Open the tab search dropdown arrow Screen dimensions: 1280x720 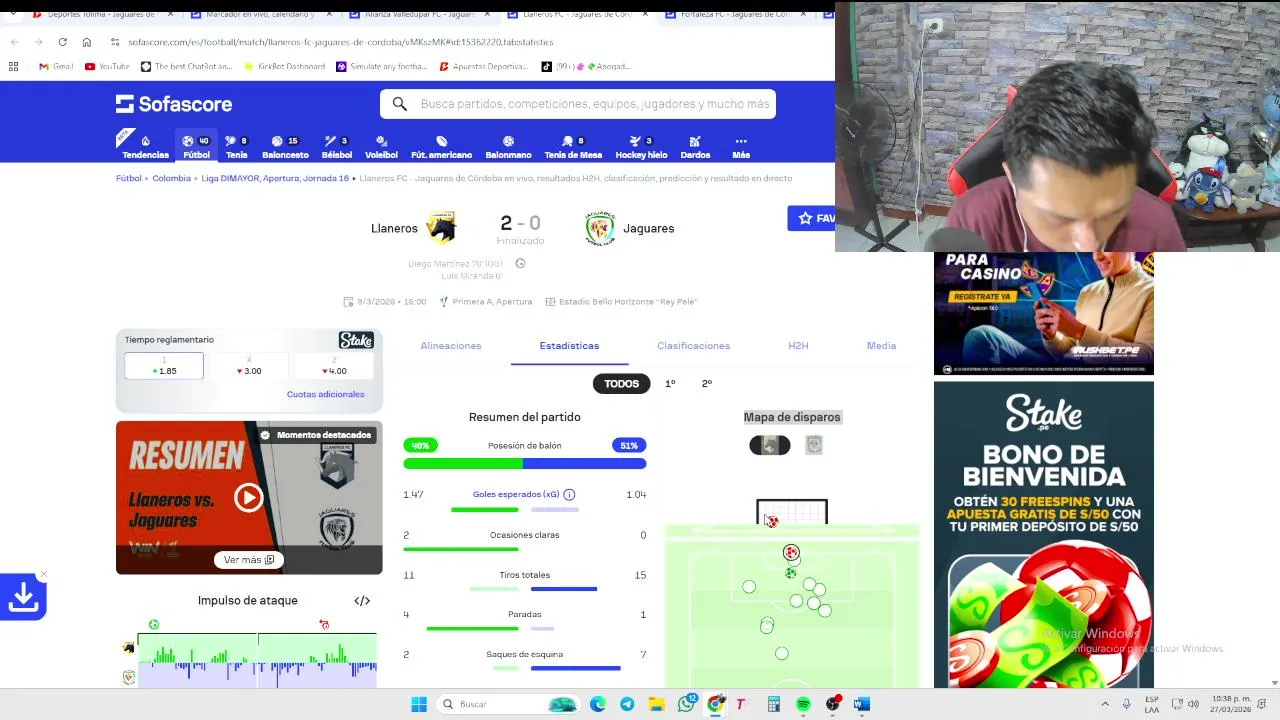point(13,14)
